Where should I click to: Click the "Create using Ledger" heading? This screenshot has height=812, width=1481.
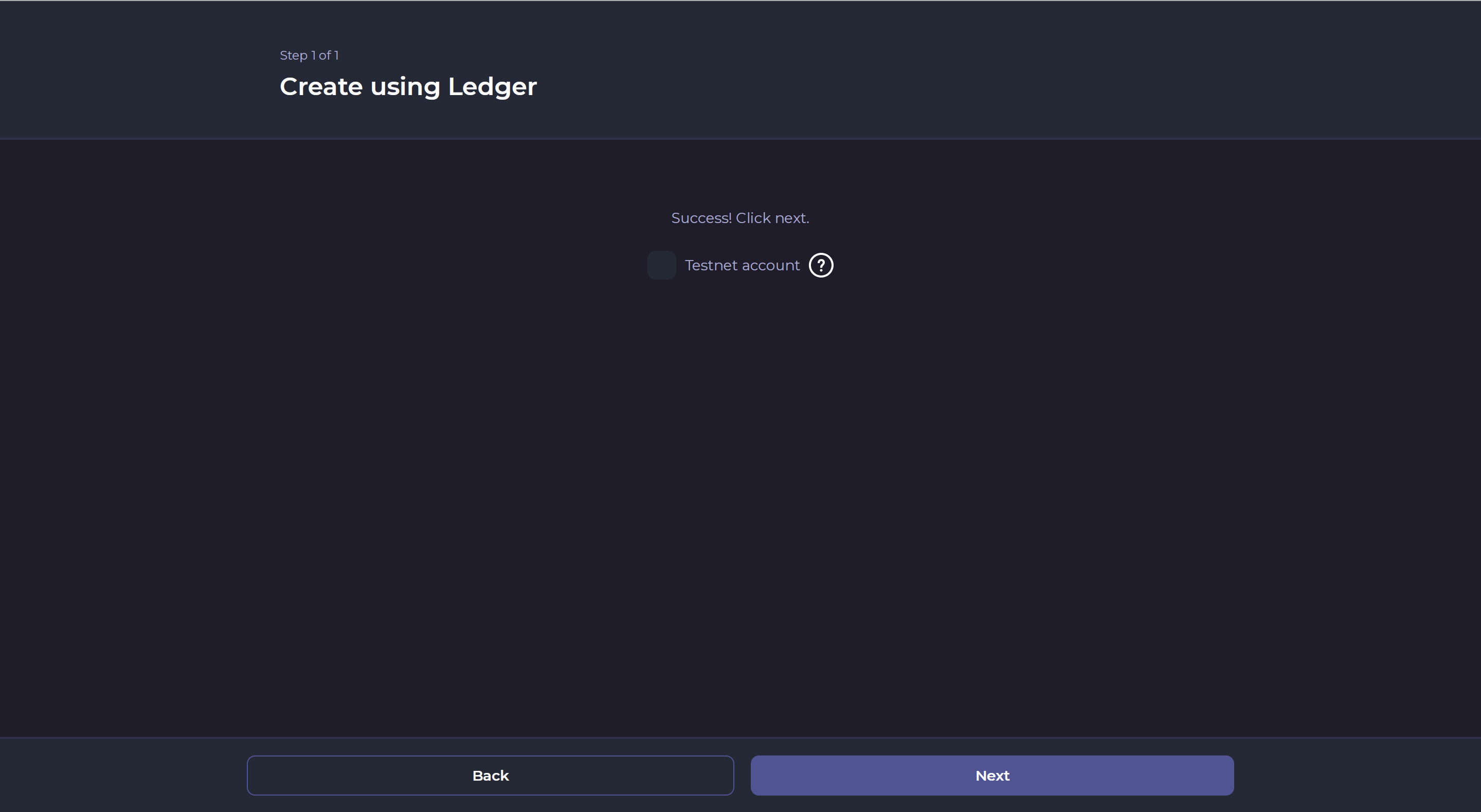pos(408,87)
